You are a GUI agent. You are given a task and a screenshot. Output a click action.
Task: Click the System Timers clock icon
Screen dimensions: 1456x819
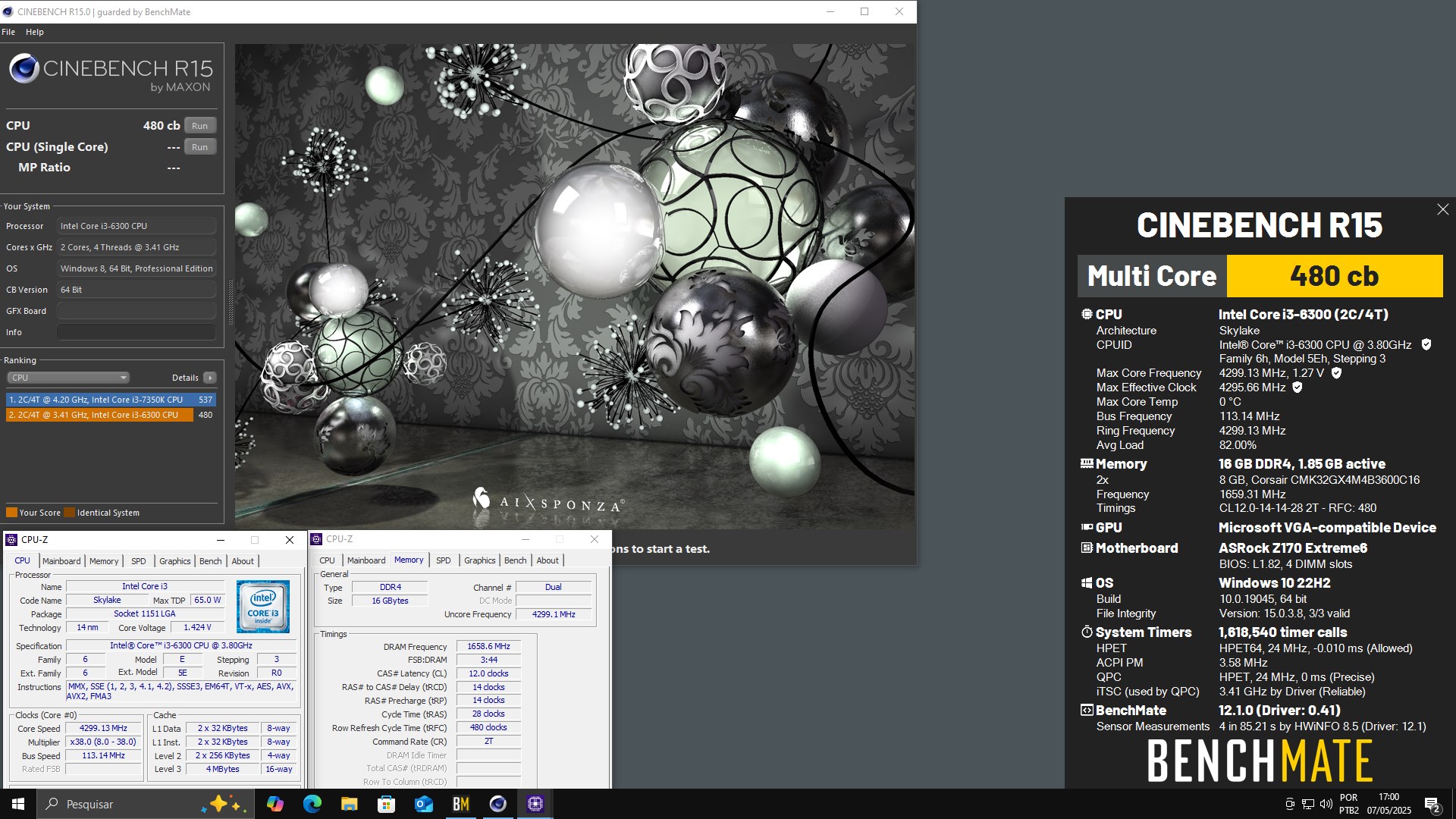pyautogui.click(x=1087, y=632)
